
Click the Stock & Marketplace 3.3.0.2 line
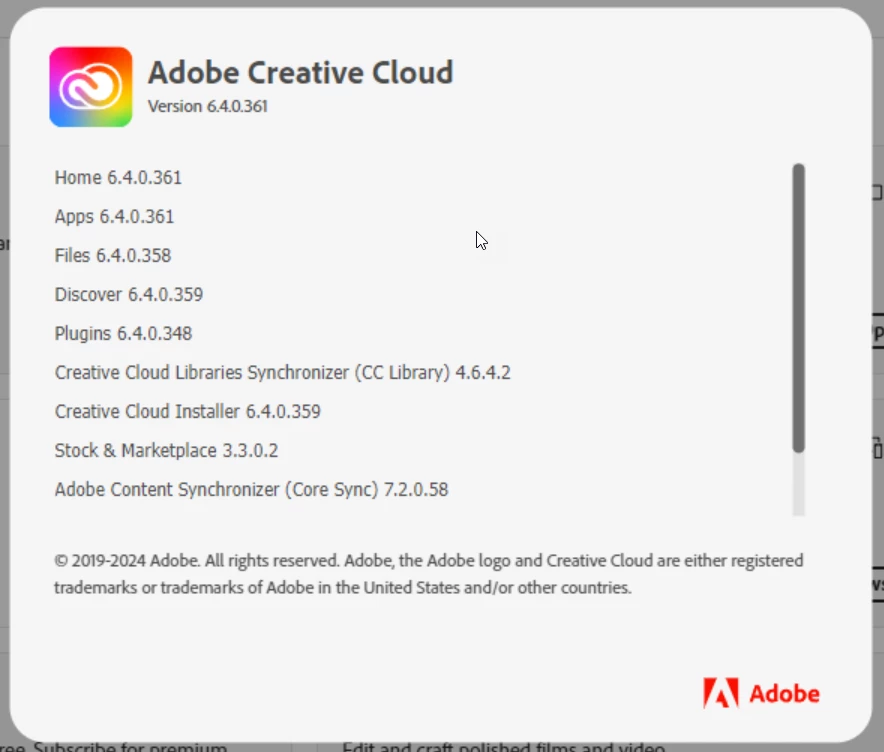[166, 450]
